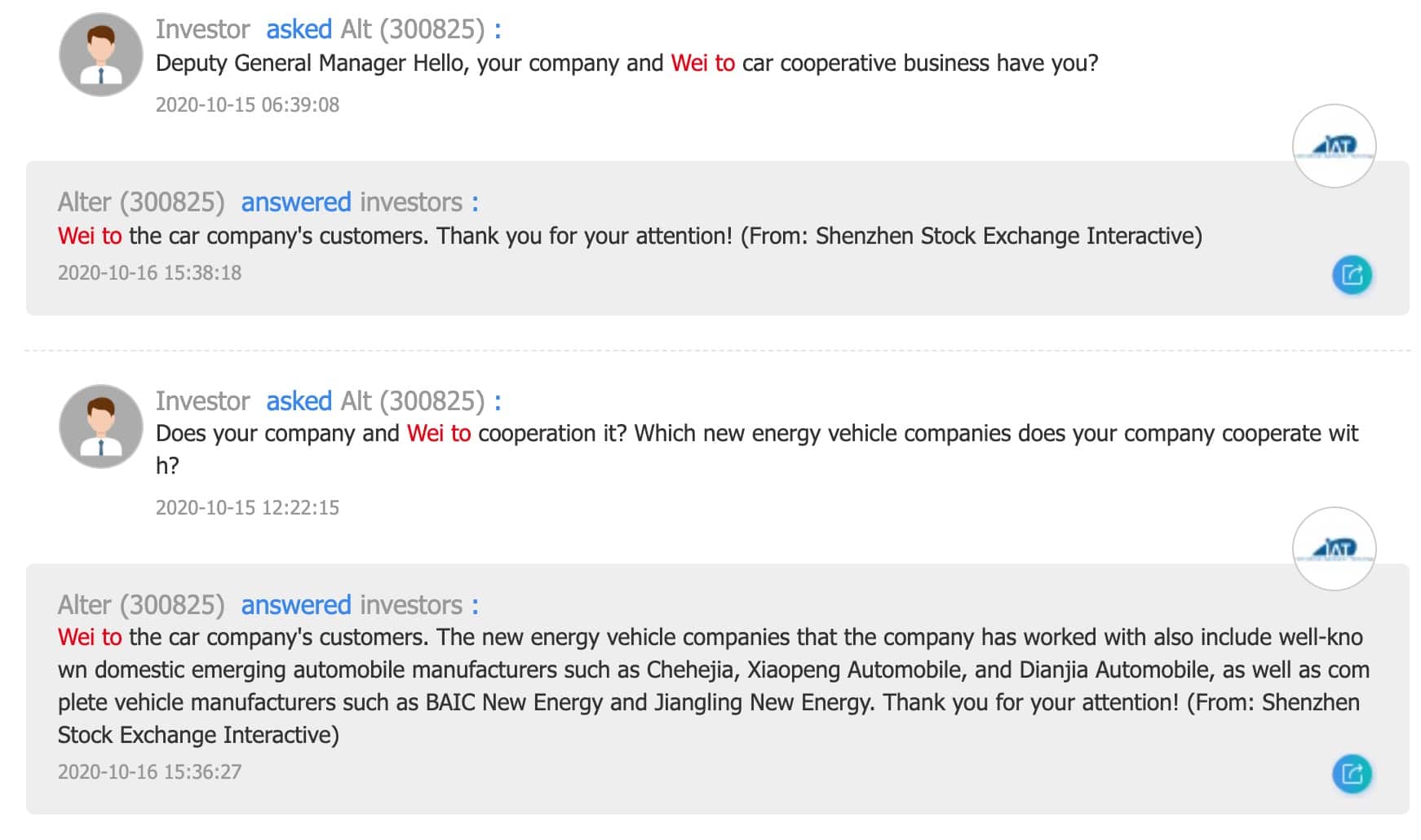The image size is (1421, 840).
Task: Click the IAT company logo above the second answer
Action: click(1335, 548)
